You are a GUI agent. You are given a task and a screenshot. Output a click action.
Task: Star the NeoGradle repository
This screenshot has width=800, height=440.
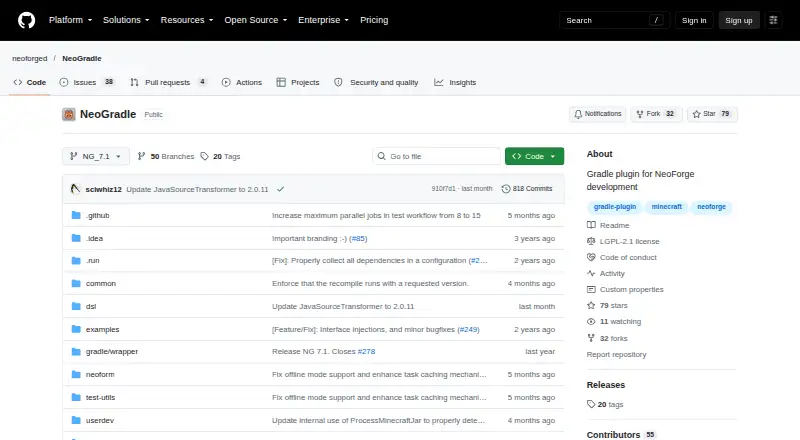[712, 114]
